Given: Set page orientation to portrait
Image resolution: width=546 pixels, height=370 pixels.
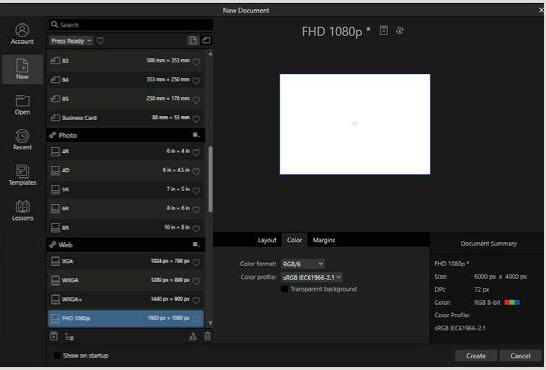Looking at the screenshot, I should [x=193, y=40].
